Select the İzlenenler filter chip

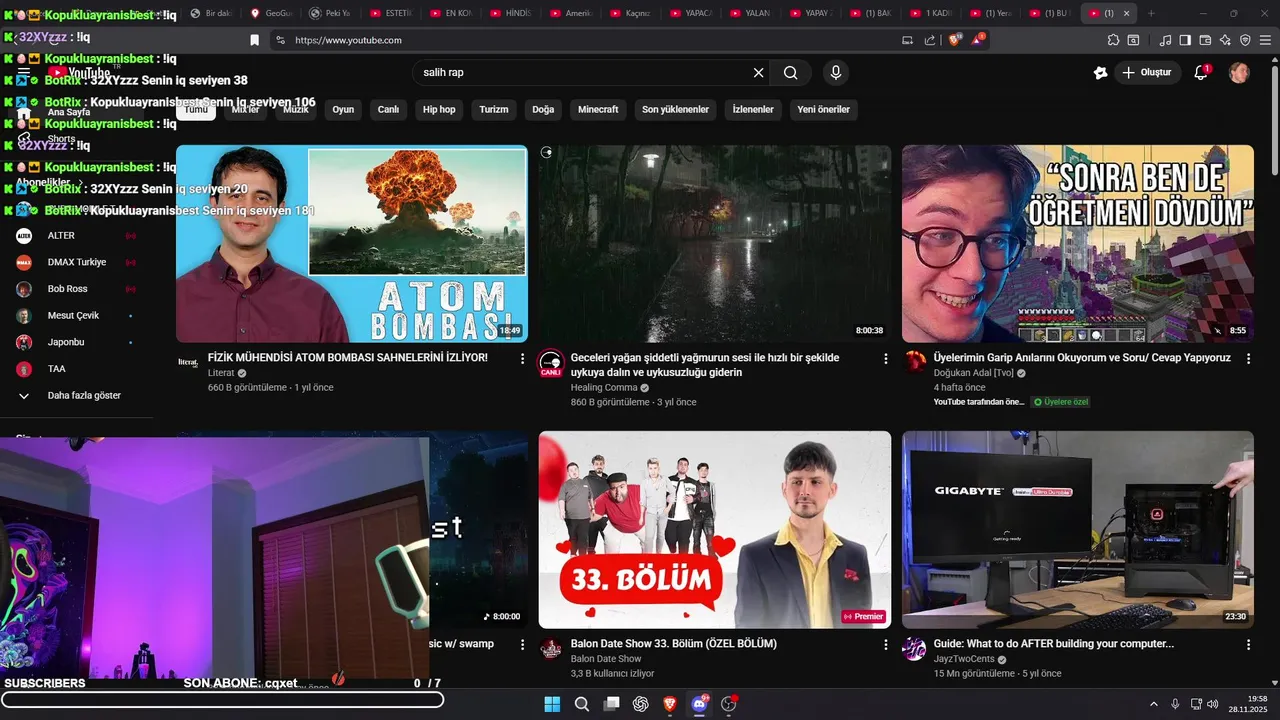(753, 109)
